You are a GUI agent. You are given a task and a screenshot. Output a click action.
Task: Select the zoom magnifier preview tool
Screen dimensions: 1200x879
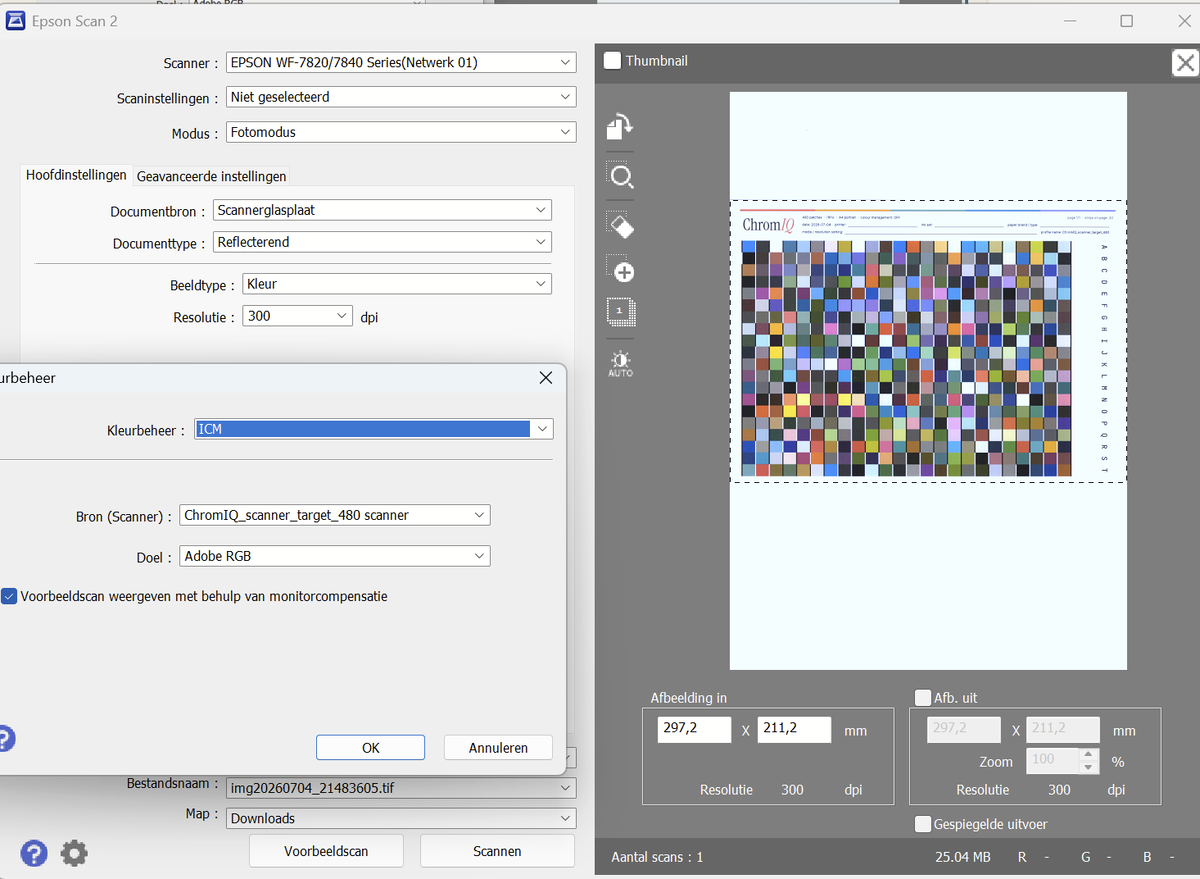tap(620, 176)
